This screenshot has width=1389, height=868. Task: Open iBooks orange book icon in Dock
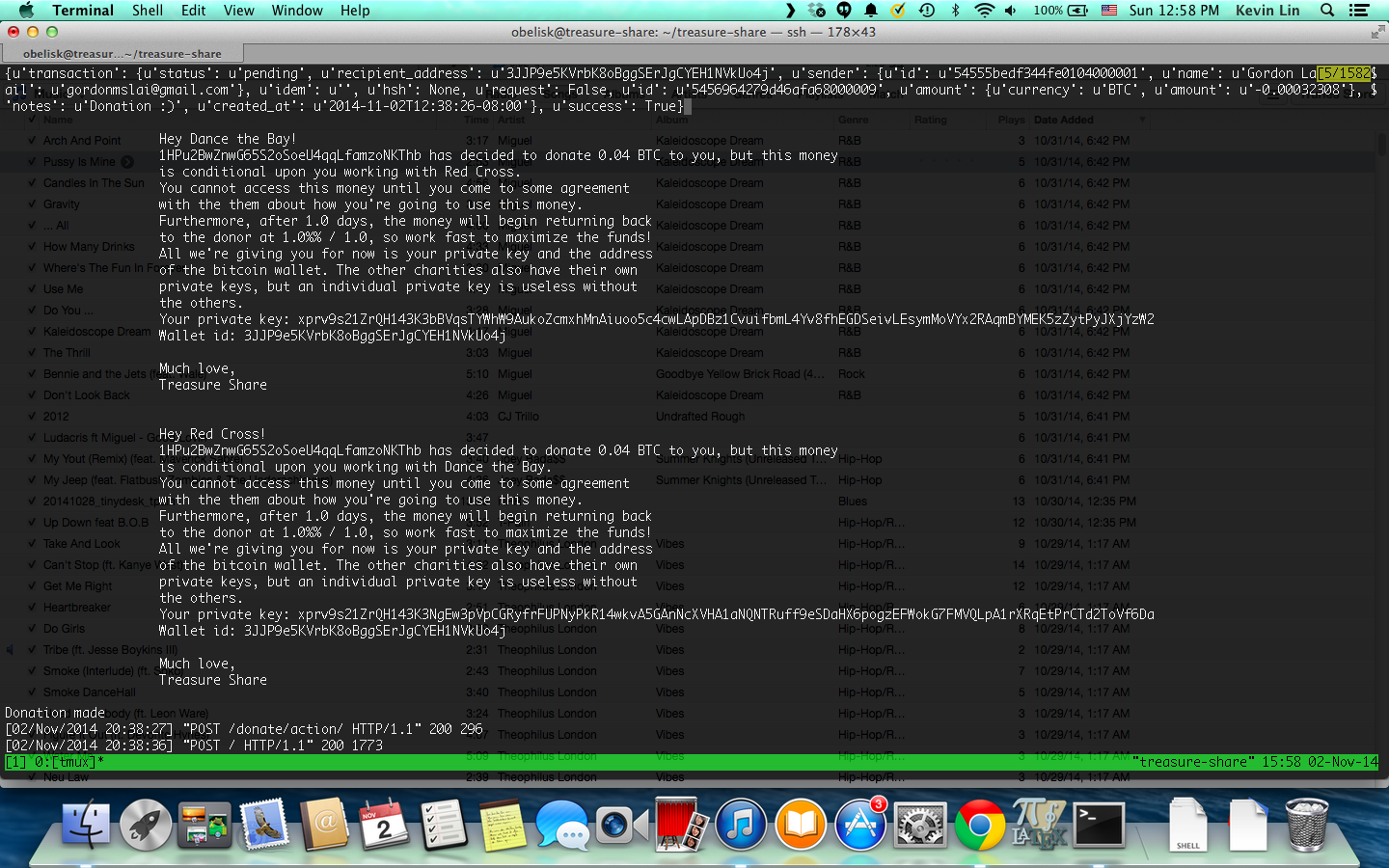(801, 826)
